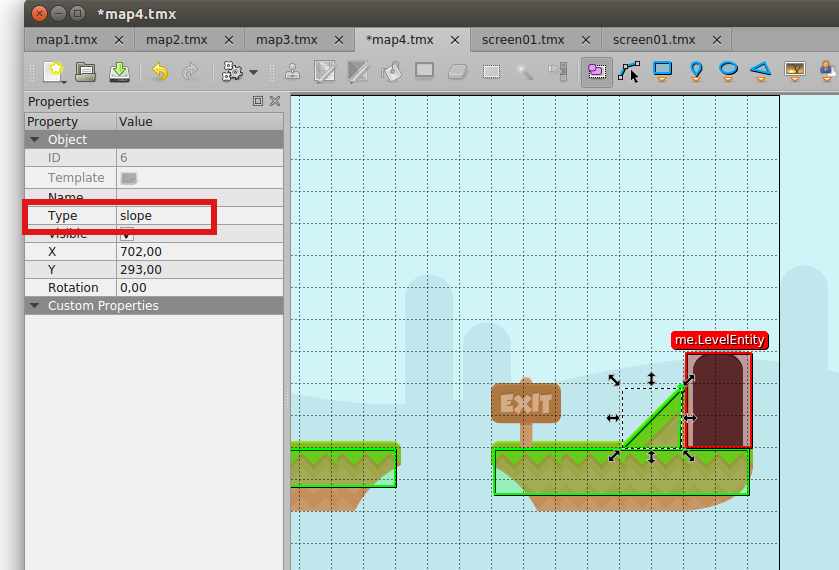
Task: Switch to the map1.tmx tab
Action: [67, 40]
